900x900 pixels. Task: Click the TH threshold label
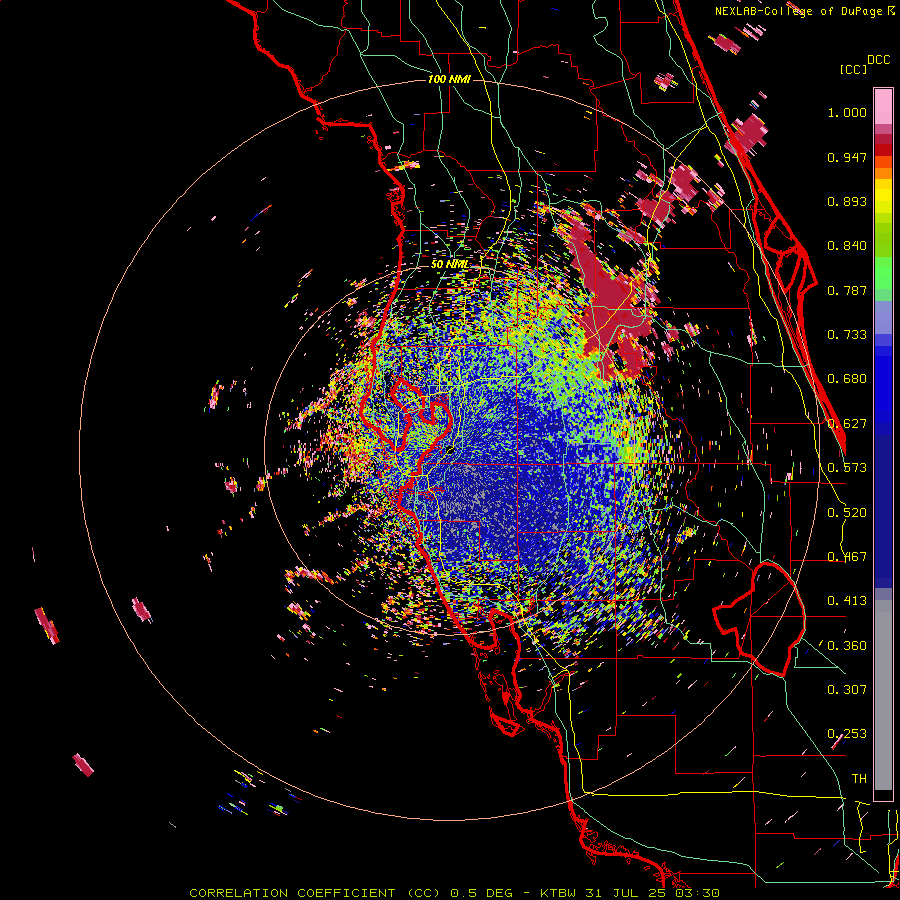859,778
